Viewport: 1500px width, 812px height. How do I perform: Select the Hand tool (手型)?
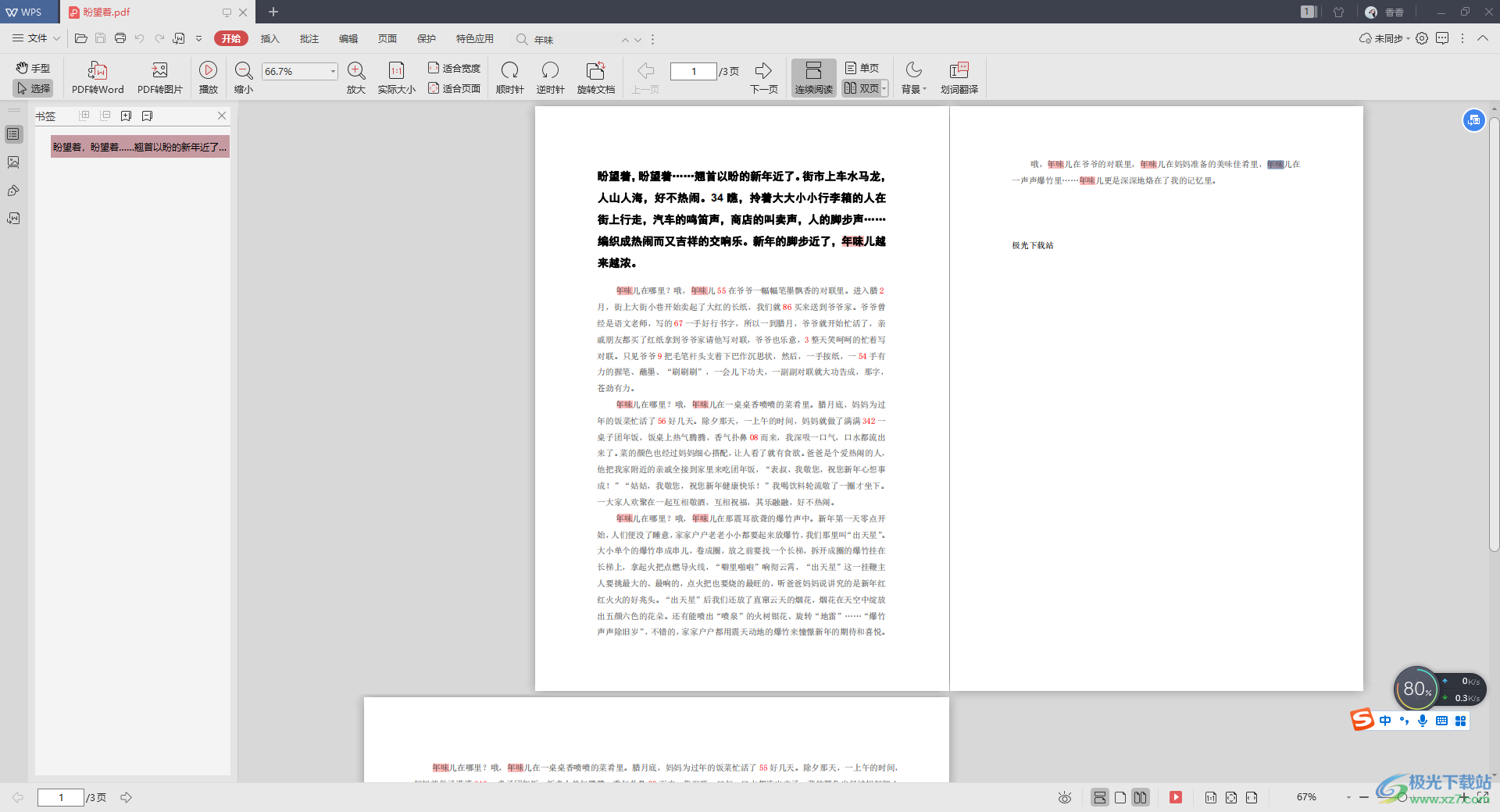tap(33, 68)
